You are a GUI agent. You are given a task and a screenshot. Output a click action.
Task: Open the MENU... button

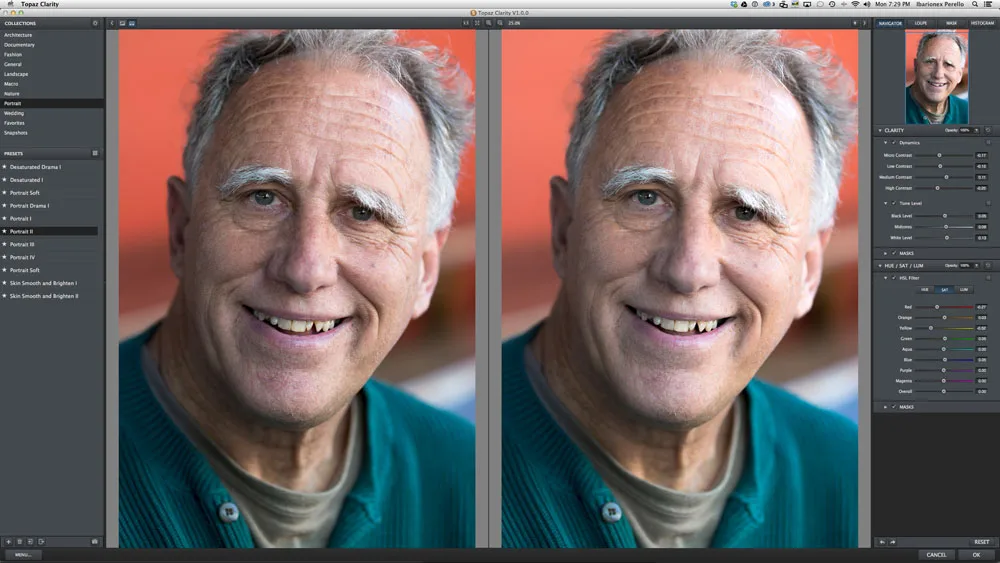point(23,555)
